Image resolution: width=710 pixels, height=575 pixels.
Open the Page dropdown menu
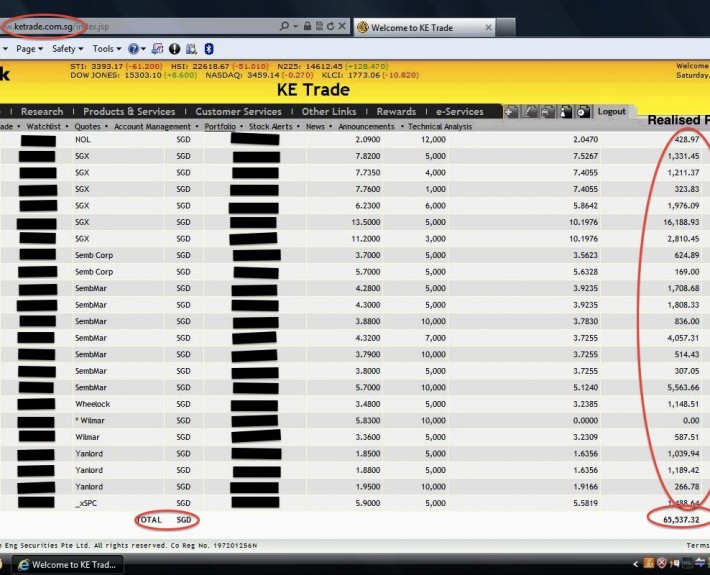pos(29,48)
